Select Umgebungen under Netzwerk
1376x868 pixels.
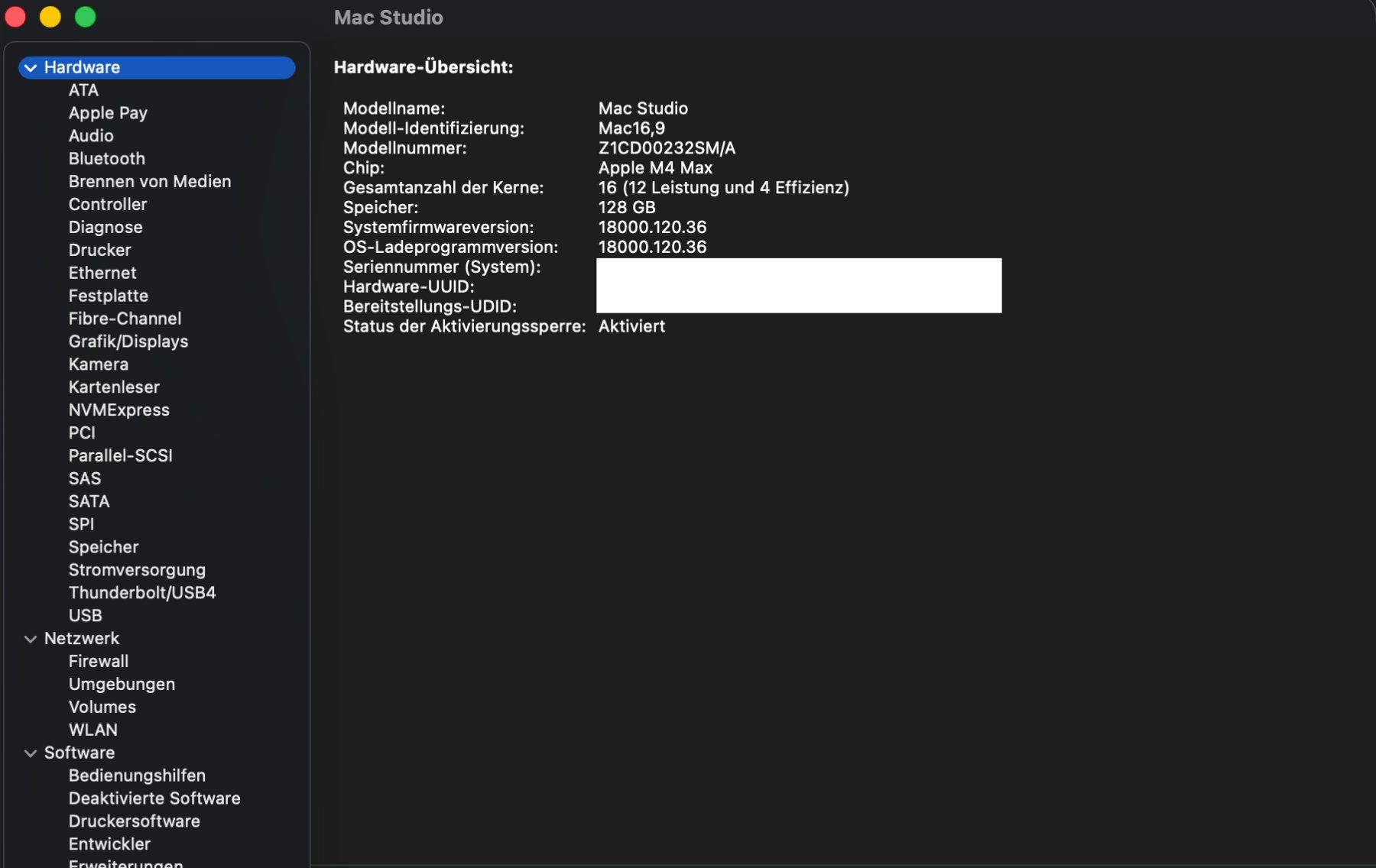click(122, 685)
